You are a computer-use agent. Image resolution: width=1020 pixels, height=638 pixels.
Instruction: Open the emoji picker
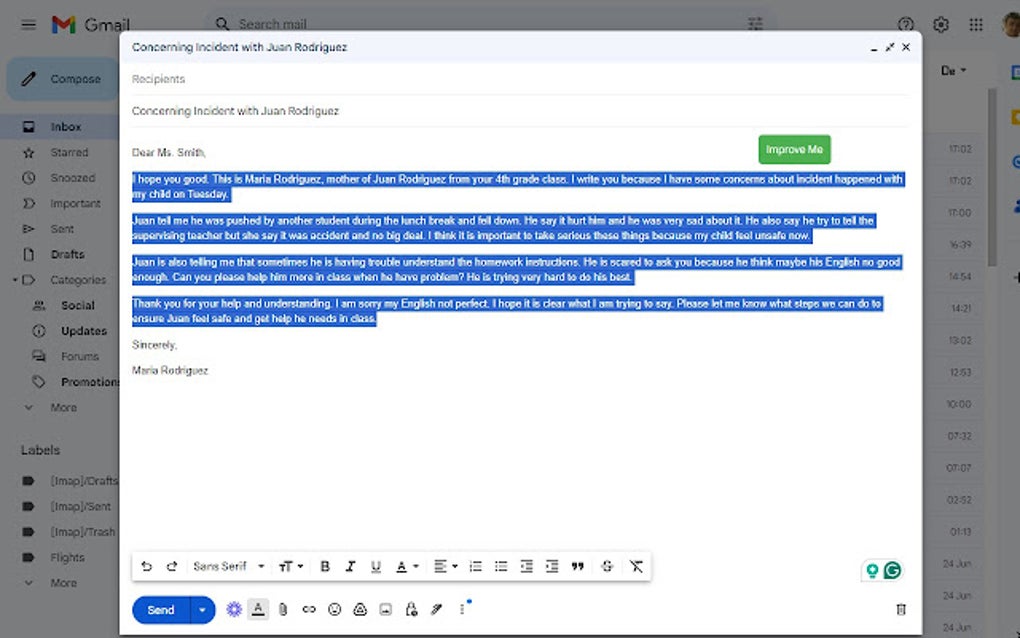pos(334,609)
